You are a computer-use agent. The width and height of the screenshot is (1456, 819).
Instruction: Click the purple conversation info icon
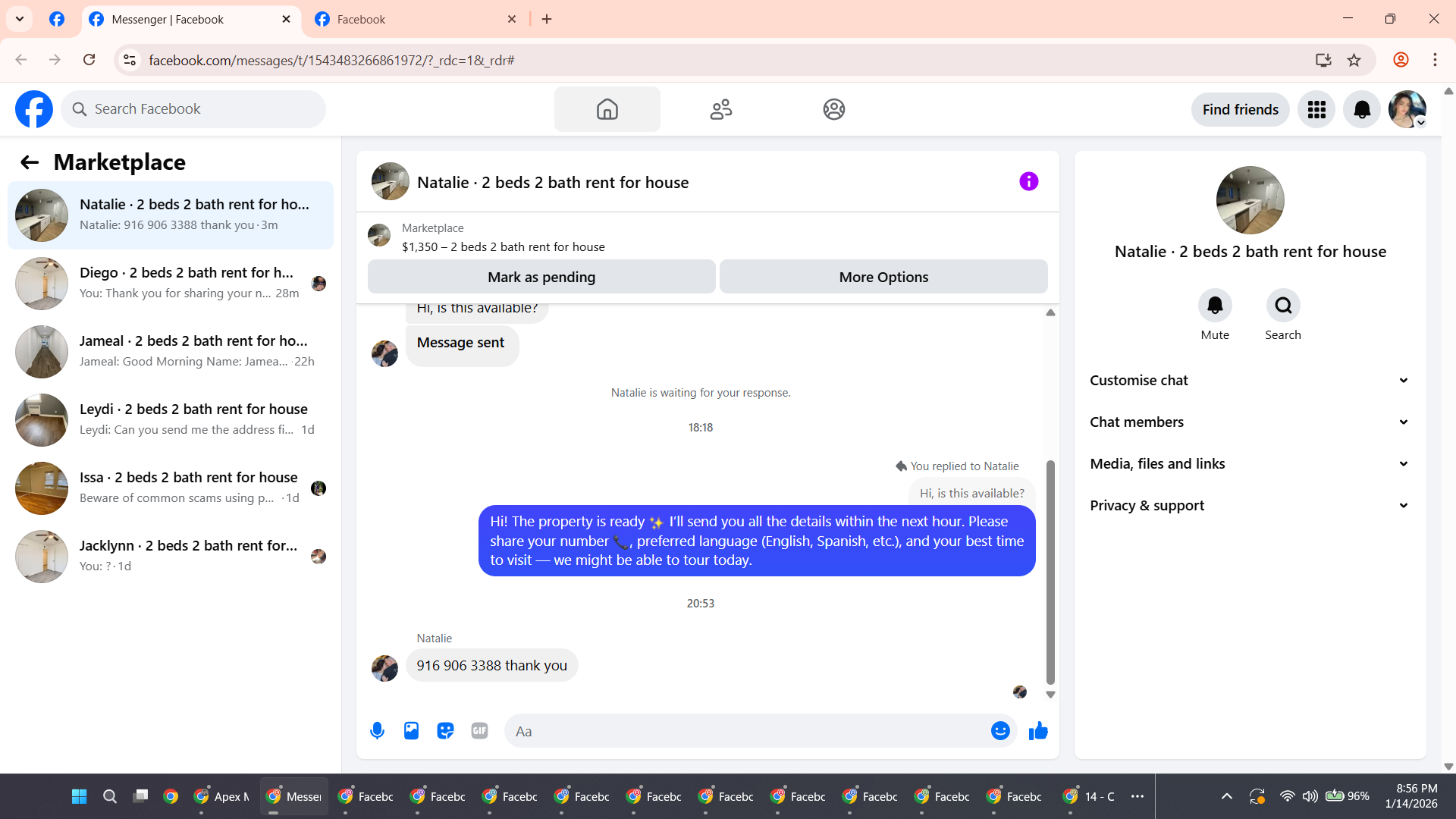tap(1028, 181)
